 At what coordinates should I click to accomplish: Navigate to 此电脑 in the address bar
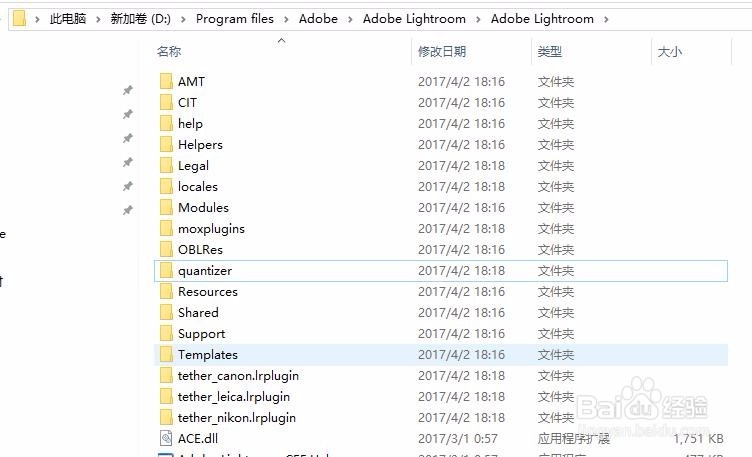(68, 19)
